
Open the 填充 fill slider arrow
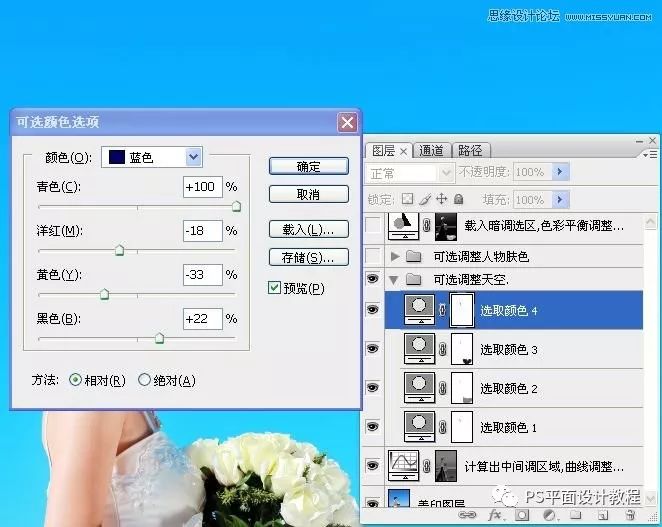pyautogui.click(x=560, y=199)
